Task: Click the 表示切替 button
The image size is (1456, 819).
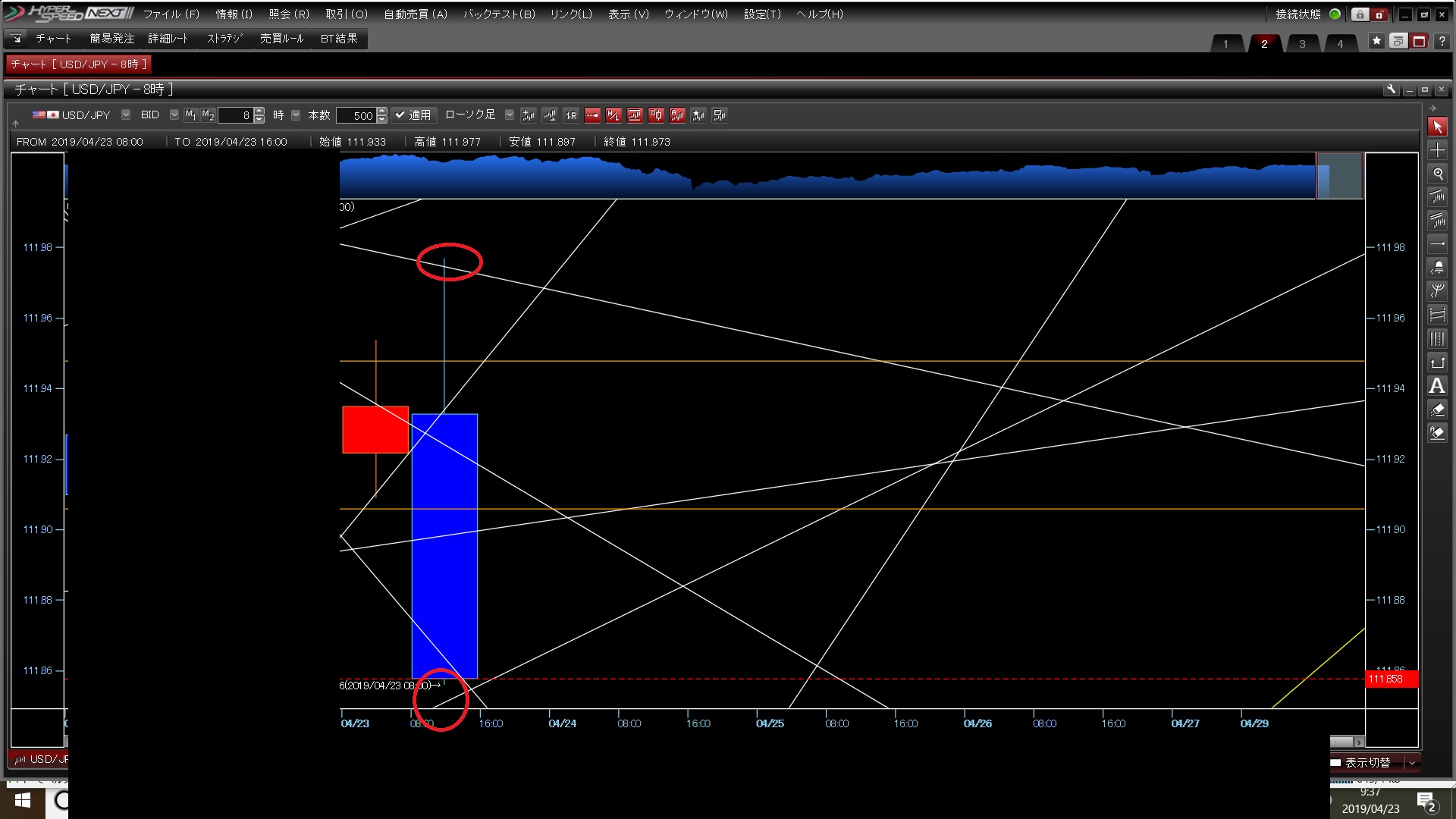Action: 1367,763
